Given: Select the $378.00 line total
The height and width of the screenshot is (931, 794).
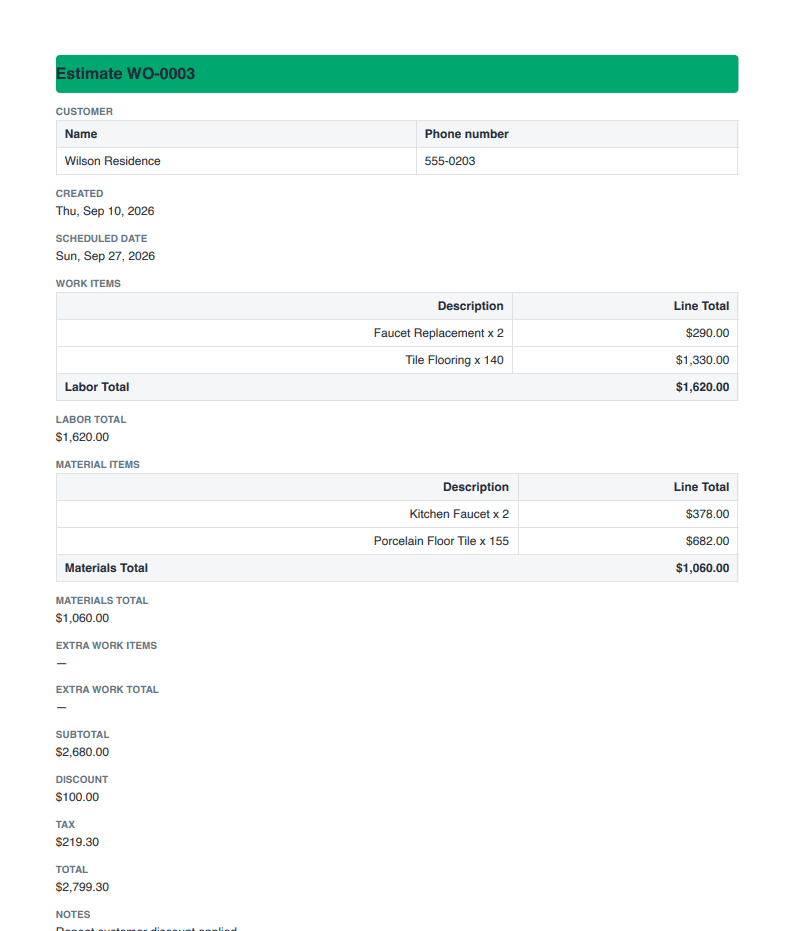Looking at the screenshot, I should tap(707, 514).
